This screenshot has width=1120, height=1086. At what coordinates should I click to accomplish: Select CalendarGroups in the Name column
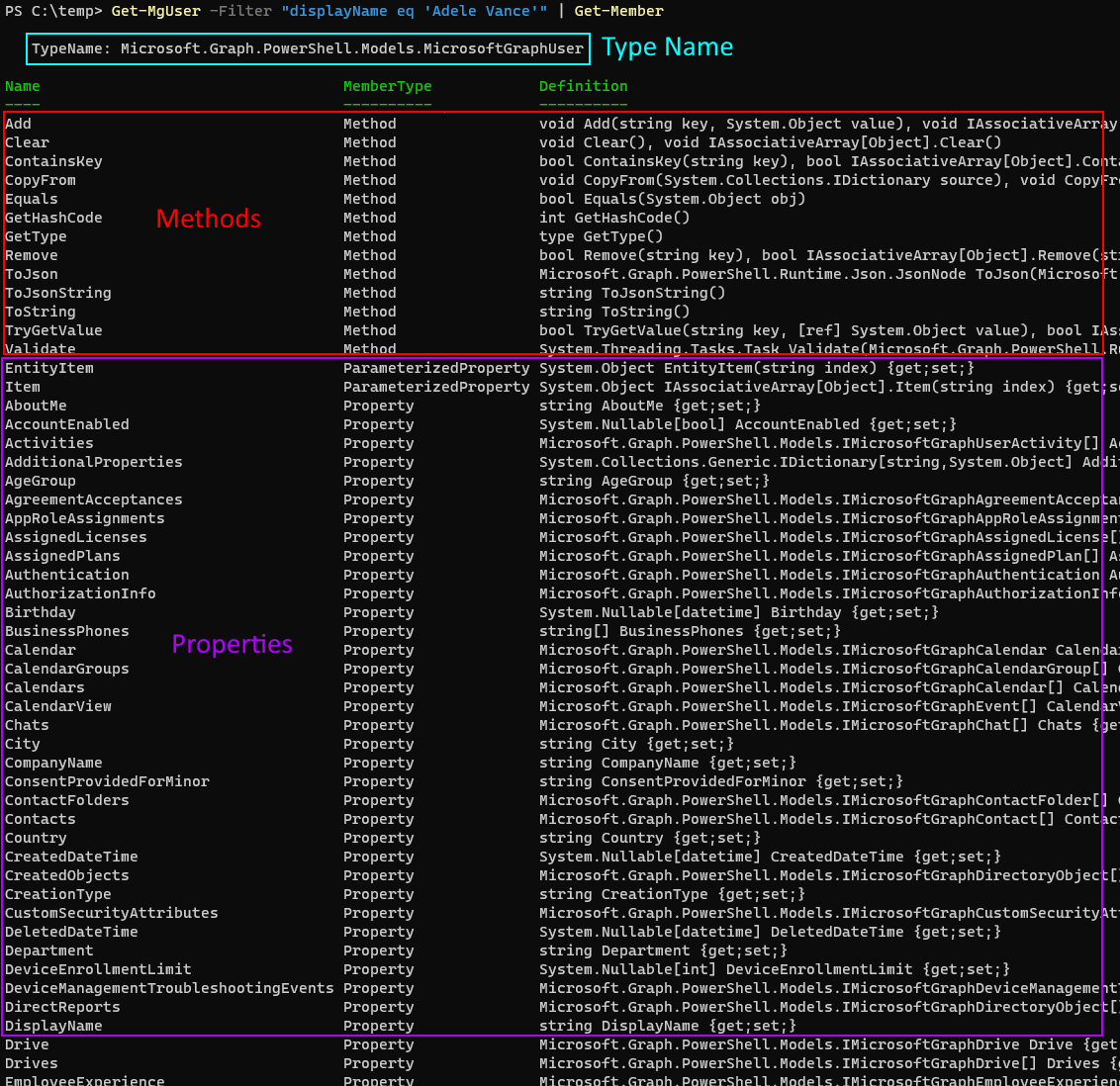click(67, 669)
